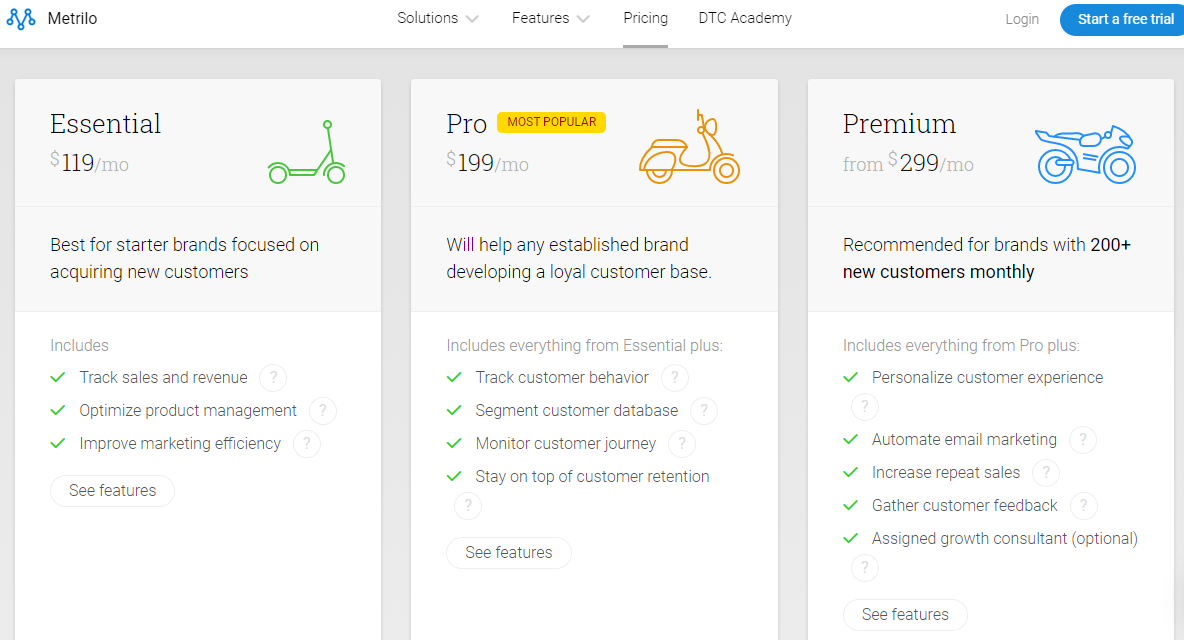Click help icon after Gather customer feedback

tap(1083, 506)
